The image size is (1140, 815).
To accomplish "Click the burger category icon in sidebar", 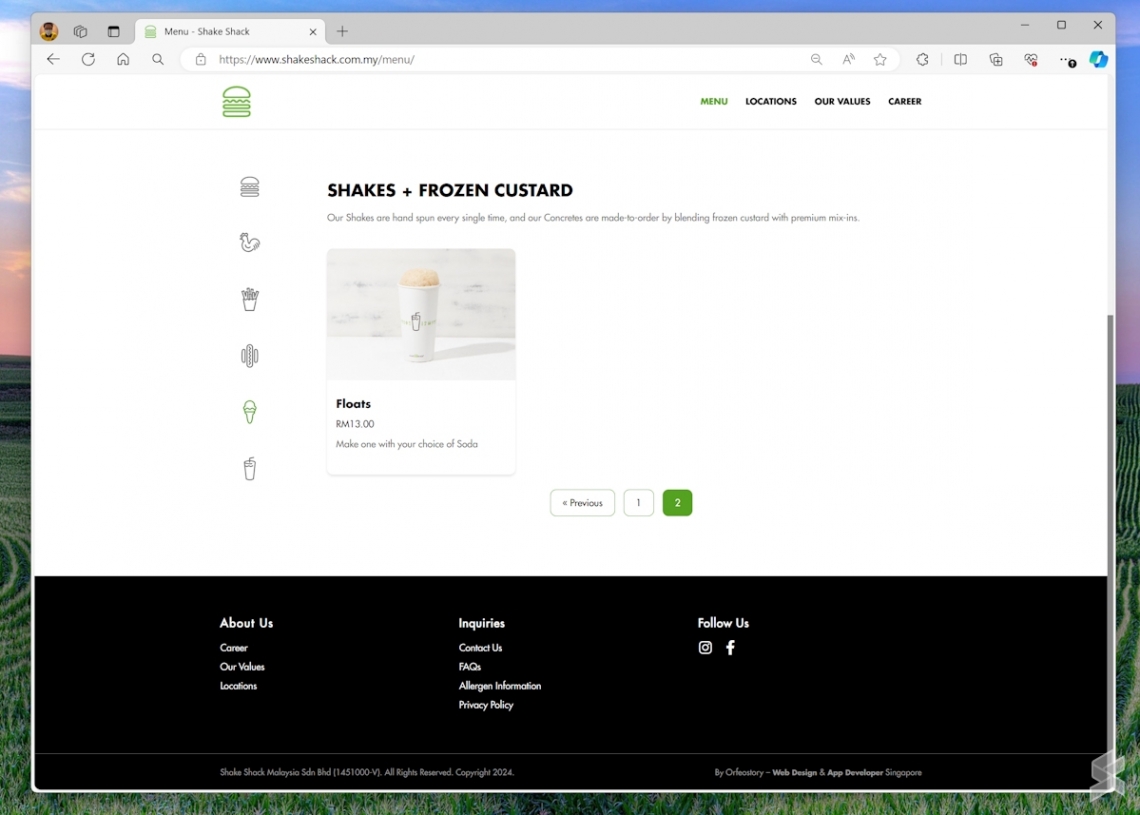I will pyautogui.click(x=250, y=187).
